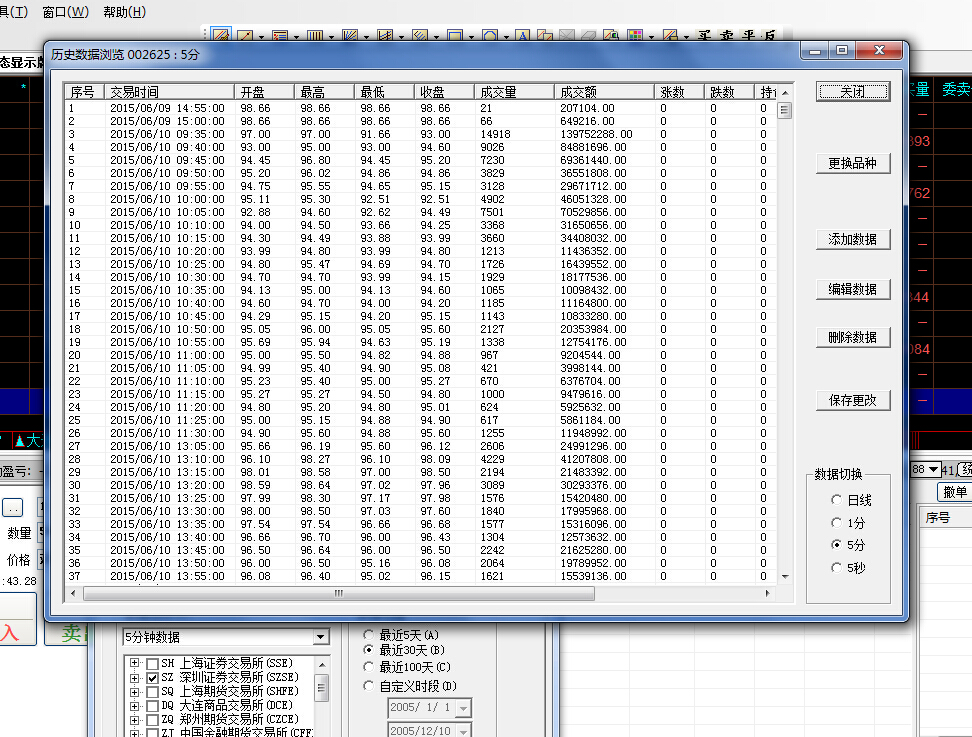Select the 5秒 data radio option

tap(837, 568)
